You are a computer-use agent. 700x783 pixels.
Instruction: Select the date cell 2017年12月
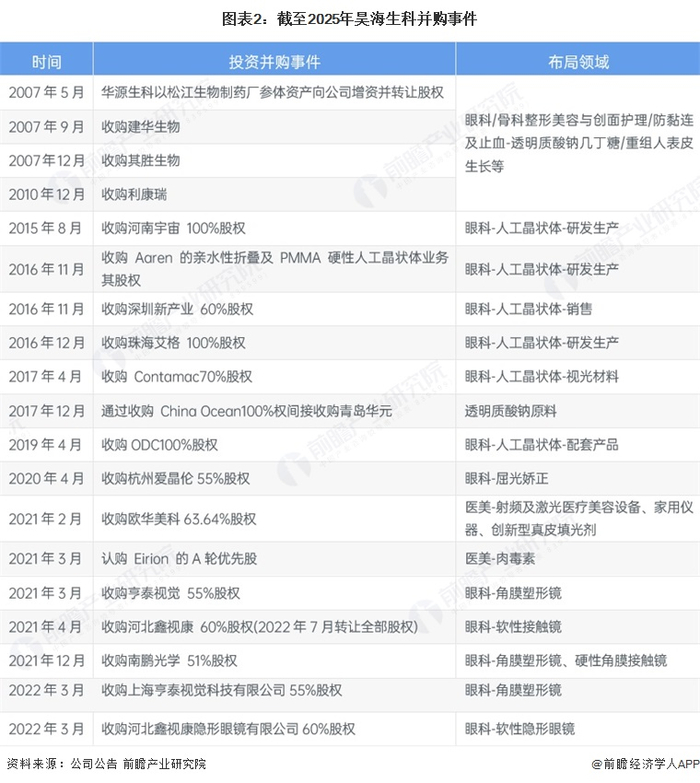(46, 411)
